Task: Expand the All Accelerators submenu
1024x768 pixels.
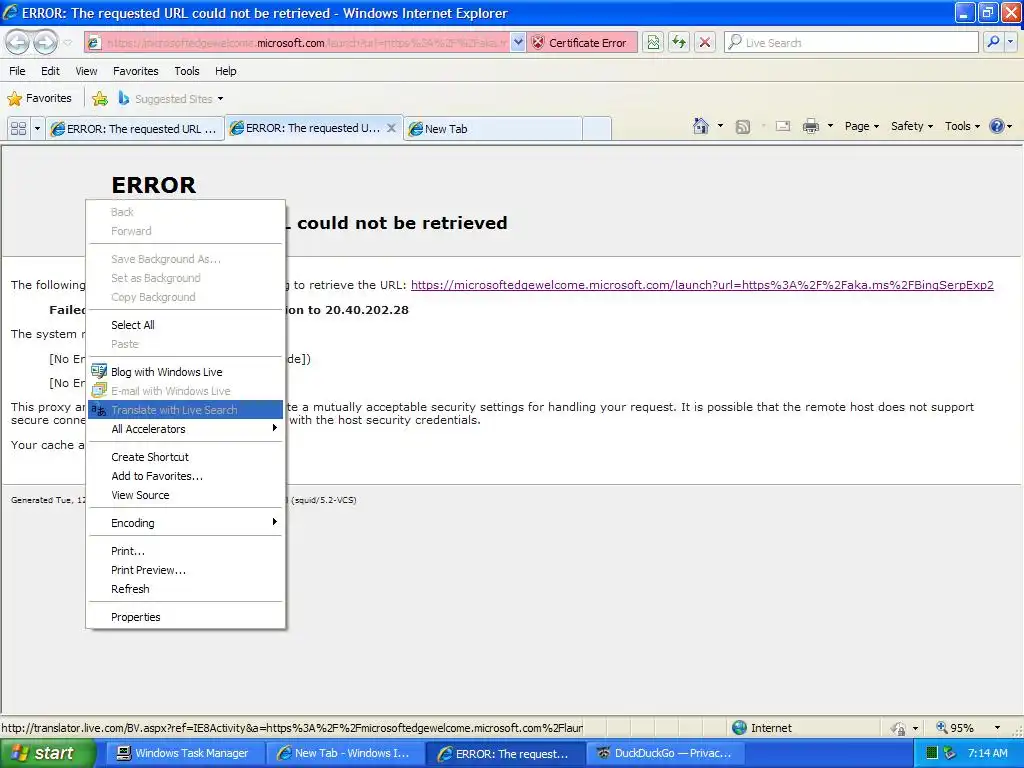Action: tap(185, 428)
